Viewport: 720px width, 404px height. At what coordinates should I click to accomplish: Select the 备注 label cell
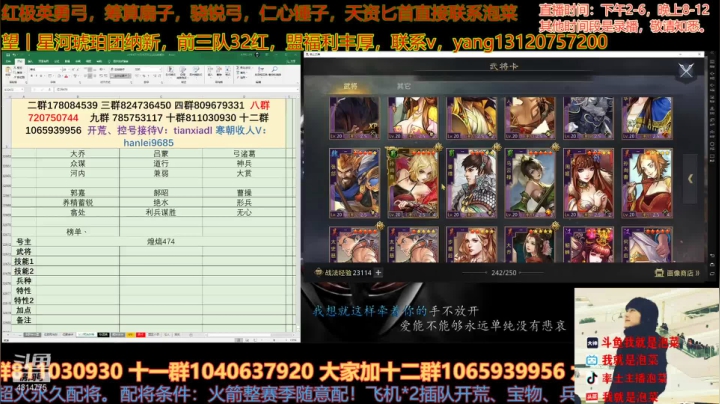click(x=23, y=320)
